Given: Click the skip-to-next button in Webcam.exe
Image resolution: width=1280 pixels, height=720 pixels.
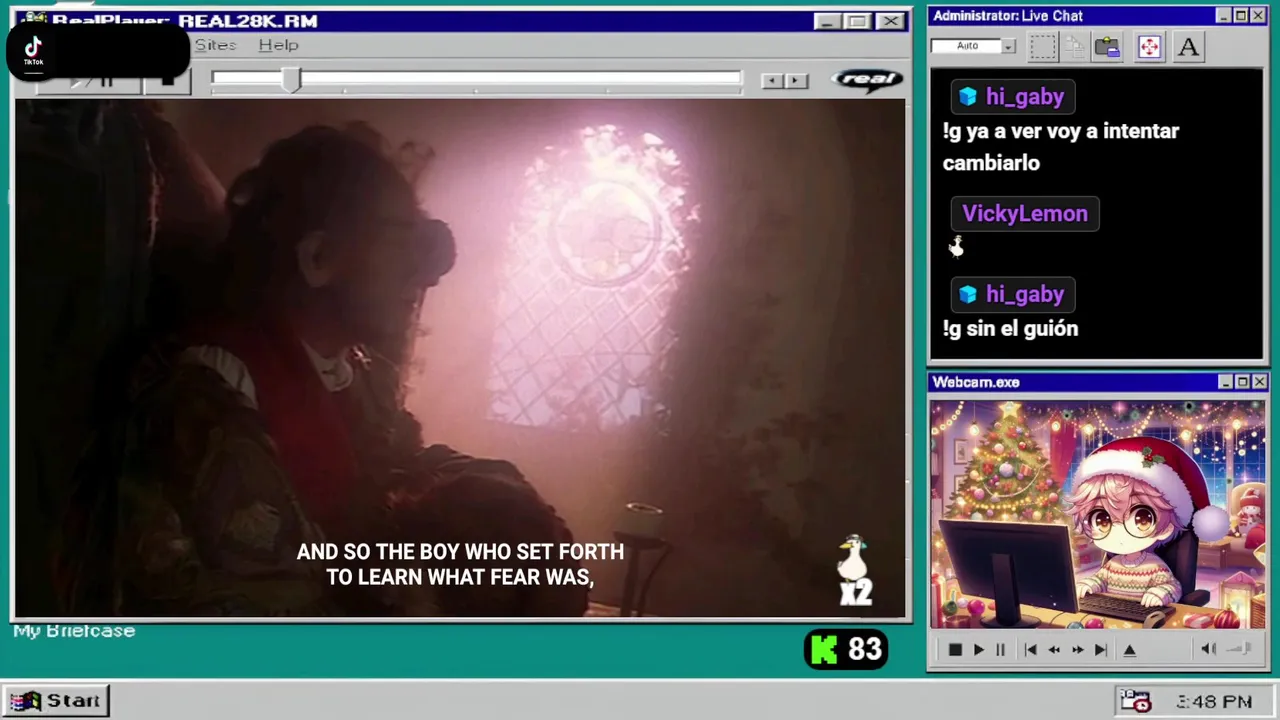Looking at the screenshot, I should (1101, 650).
